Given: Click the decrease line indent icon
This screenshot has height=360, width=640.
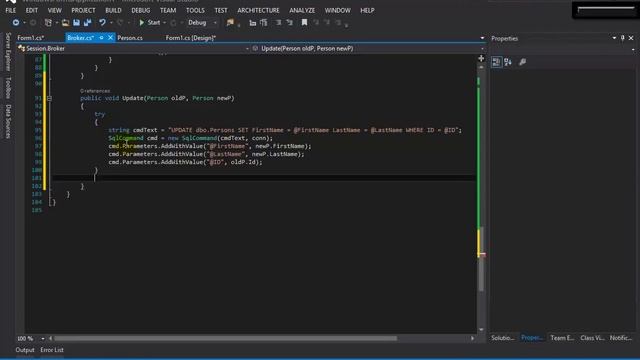Looking at the screenshot, I should [253, 23].
